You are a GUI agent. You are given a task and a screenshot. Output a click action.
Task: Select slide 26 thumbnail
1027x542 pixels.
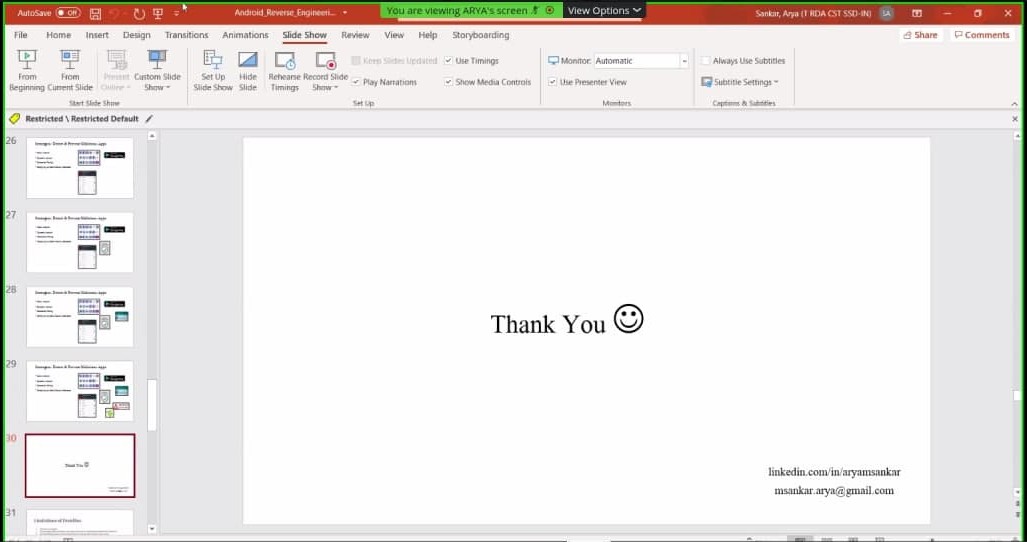(80, 168)
